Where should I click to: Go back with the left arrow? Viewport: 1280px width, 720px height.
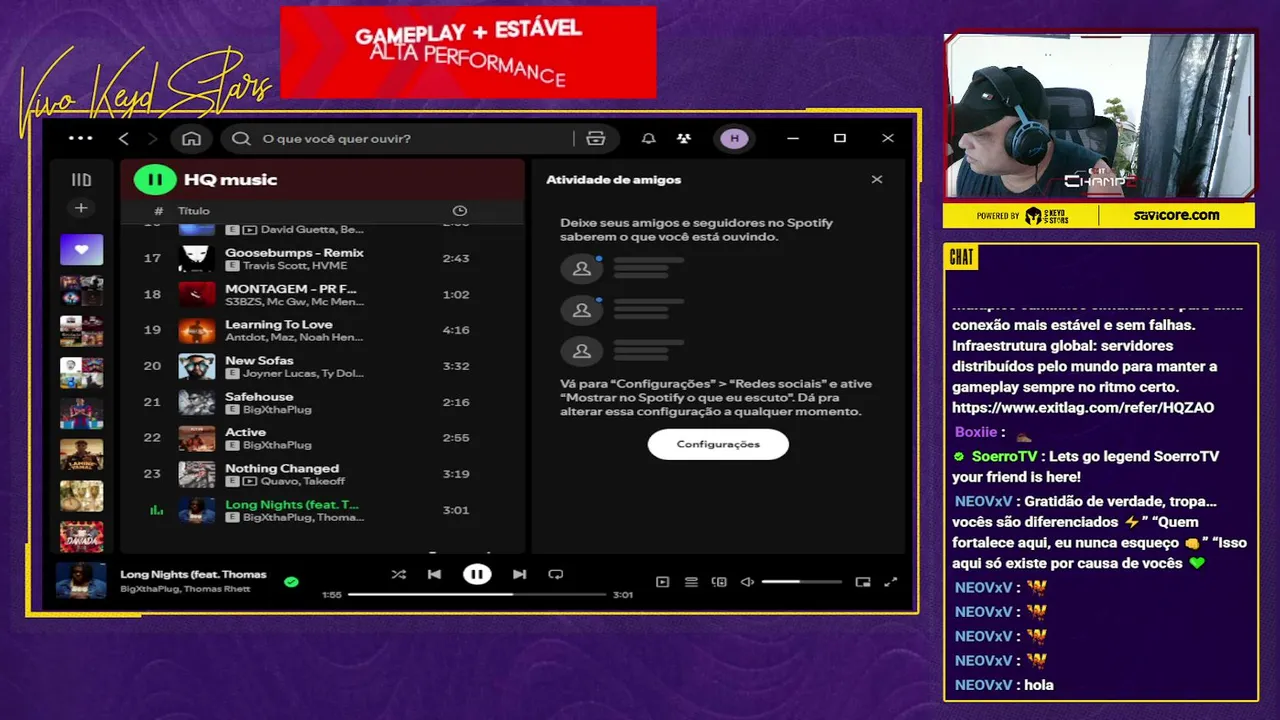[124, 138]
